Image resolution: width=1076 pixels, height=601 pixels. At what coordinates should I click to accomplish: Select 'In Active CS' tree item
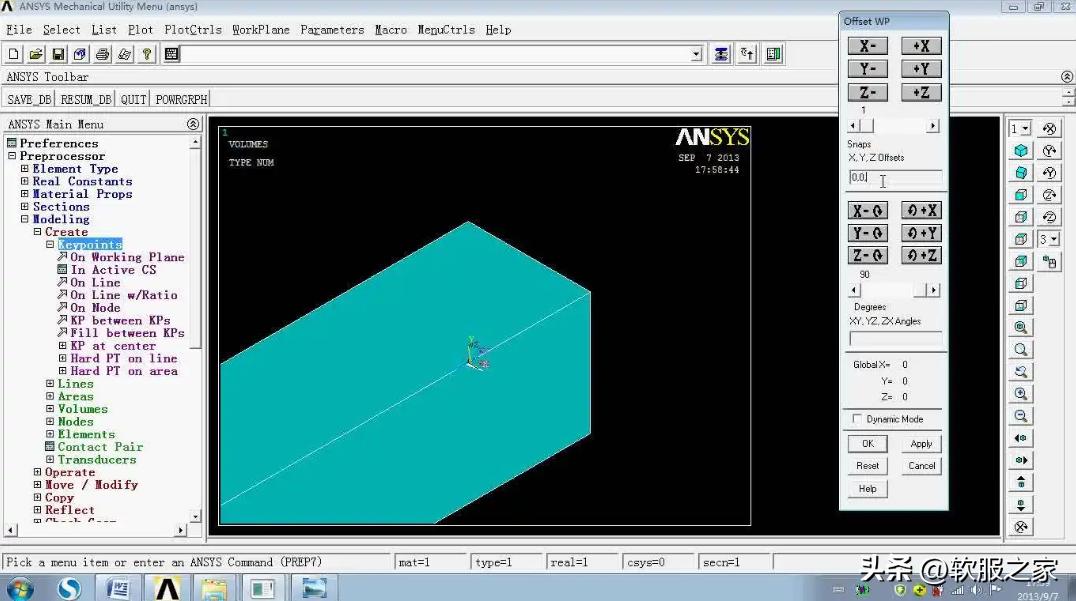coord(113,270)
